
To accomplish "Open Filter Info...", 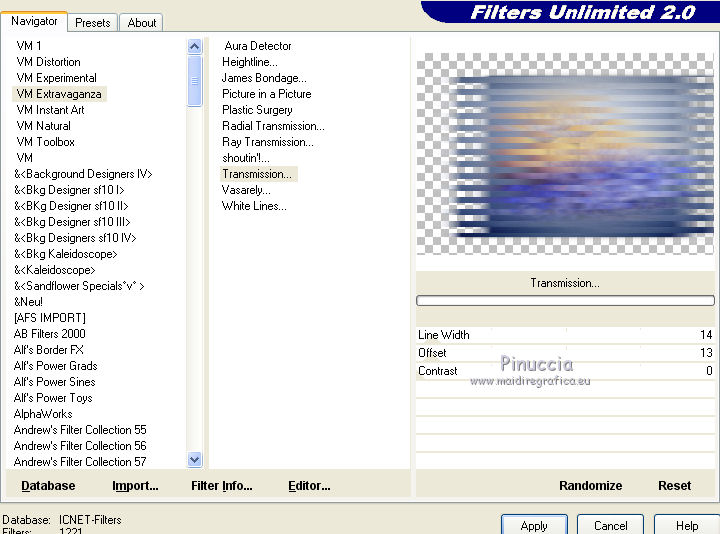I will coord(222,486).
